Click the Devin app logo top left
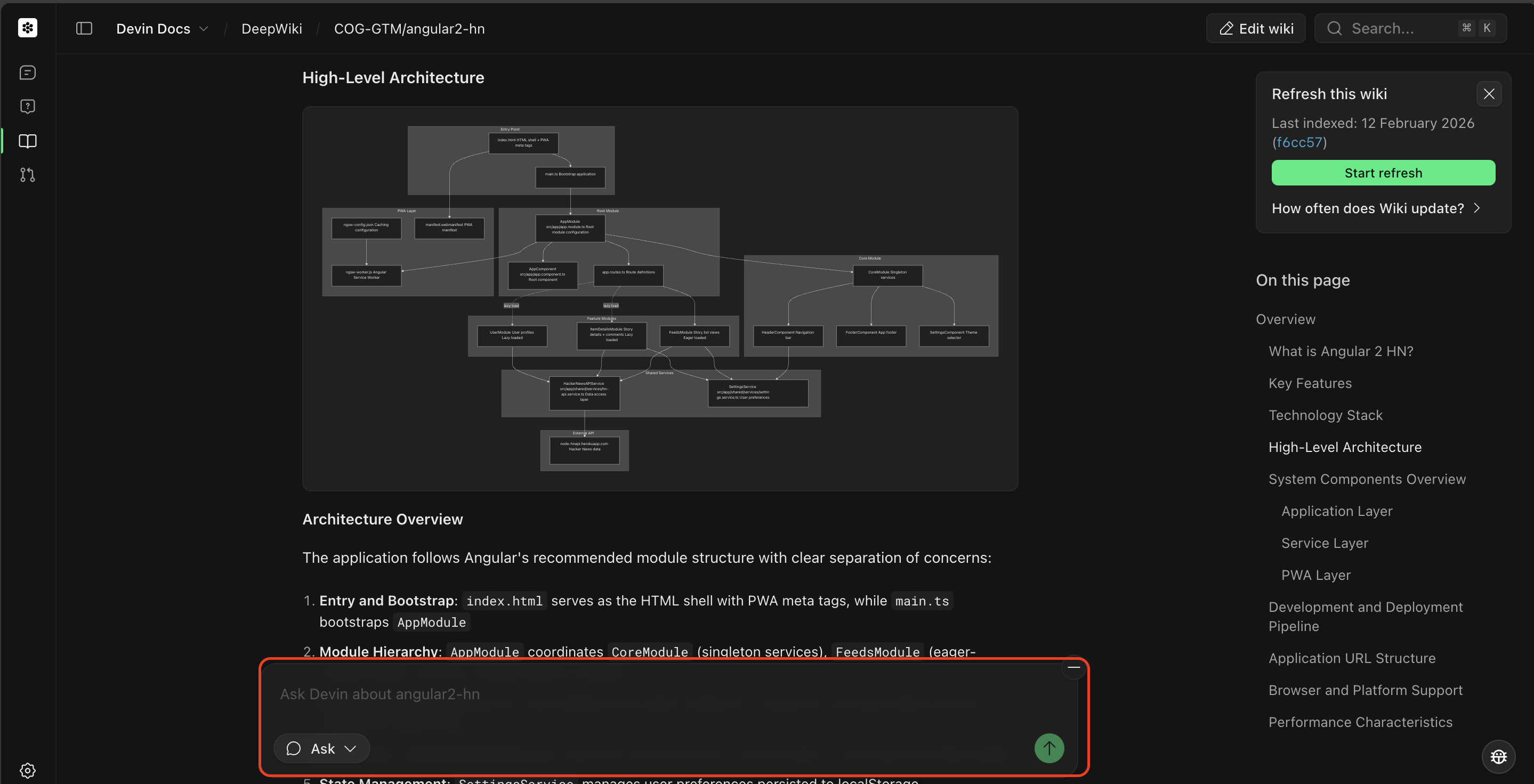1534x784 pixels. pyautogui.click(x=27, y=28)
